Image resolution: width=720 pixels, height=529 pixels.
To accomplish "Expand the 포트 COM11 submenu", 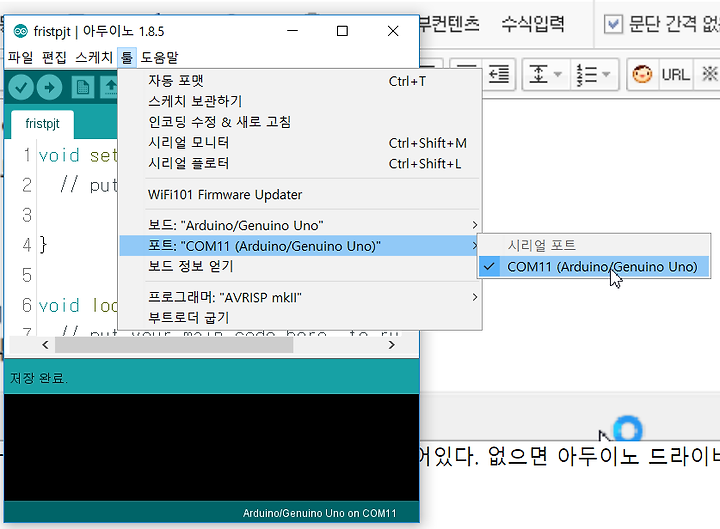I will [x=300, y=246].
